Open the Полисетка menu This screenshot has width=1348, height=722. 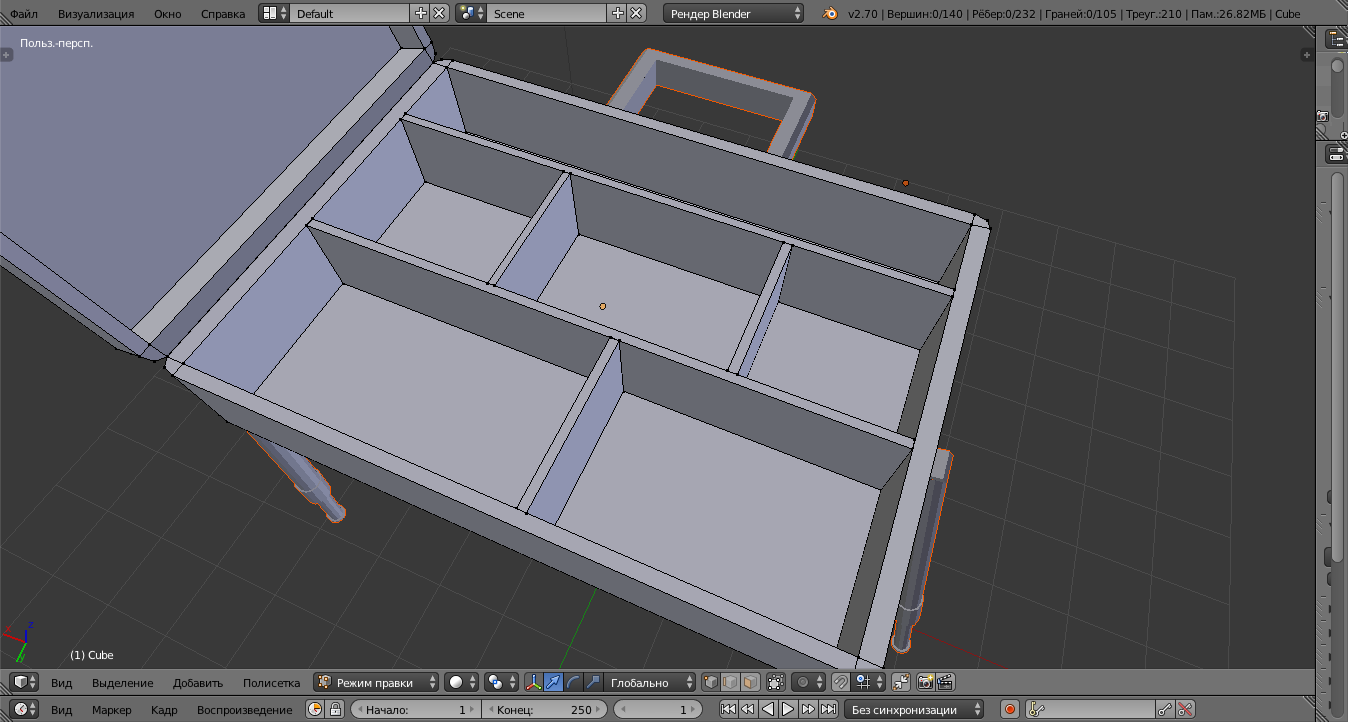coord(271,683)
